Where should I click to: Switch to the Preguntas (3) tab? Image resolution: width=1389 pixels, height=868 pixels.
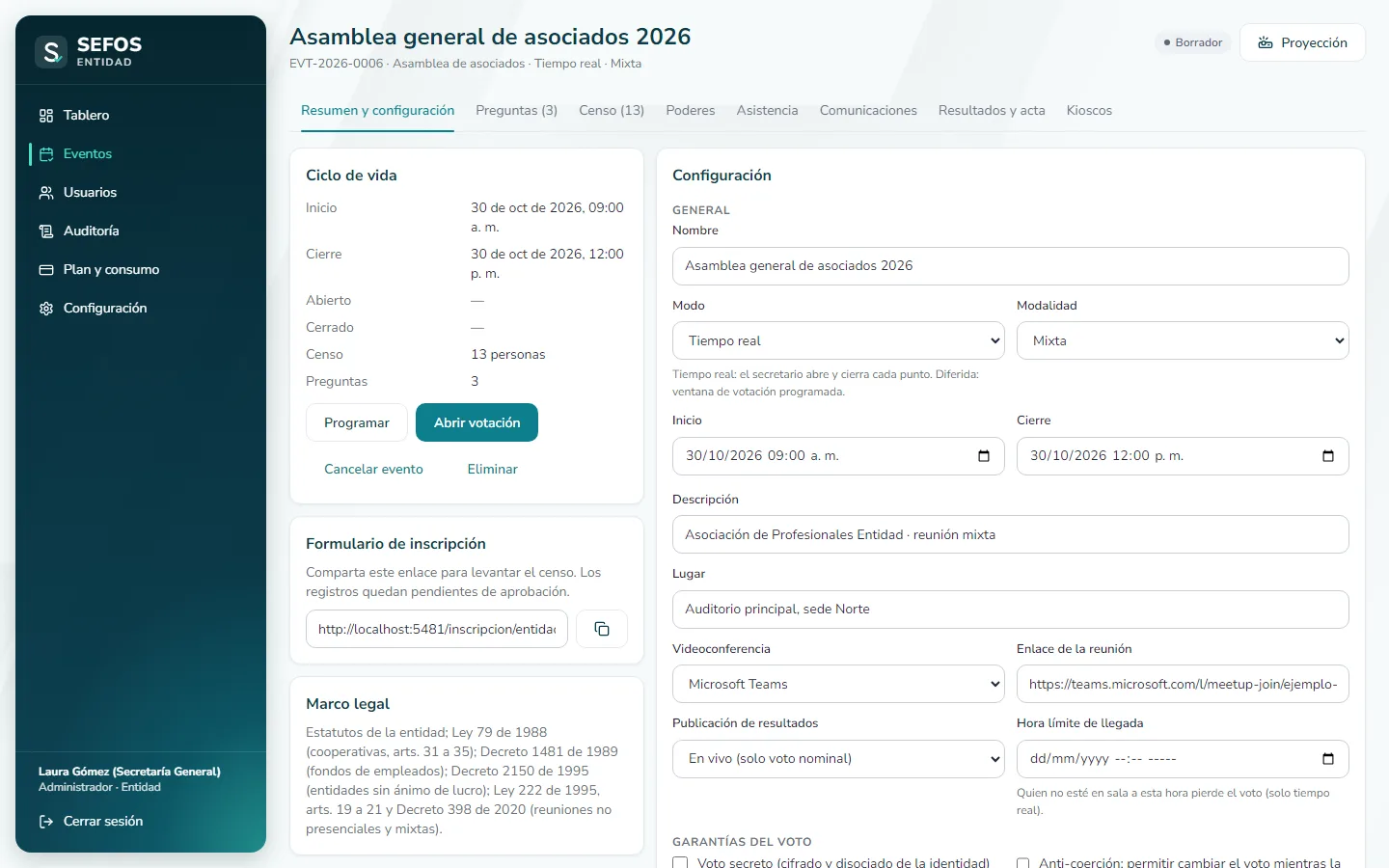click(516, 111)
